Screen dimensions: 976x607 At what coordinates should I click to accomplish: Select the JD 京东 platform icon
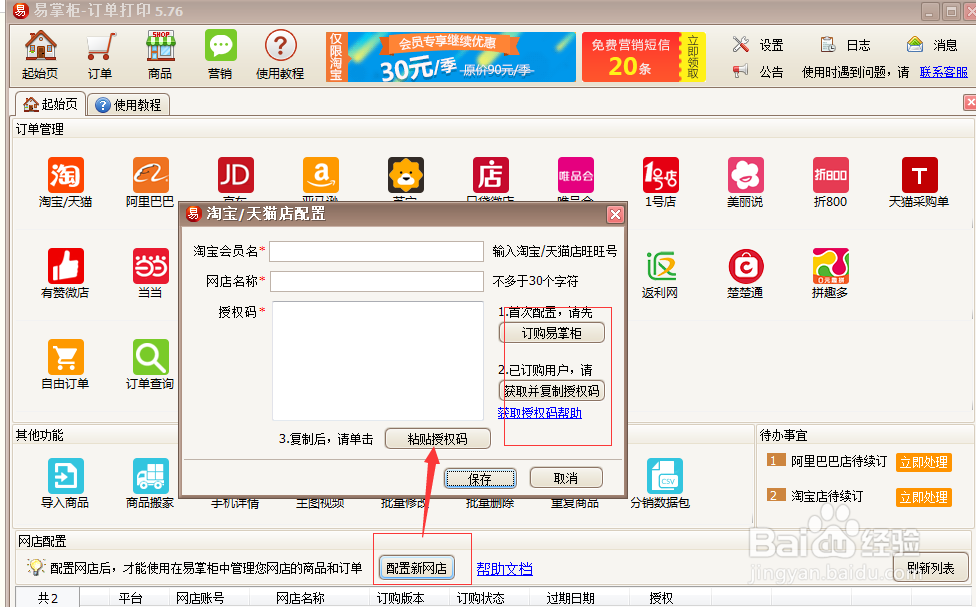[235, 174]
